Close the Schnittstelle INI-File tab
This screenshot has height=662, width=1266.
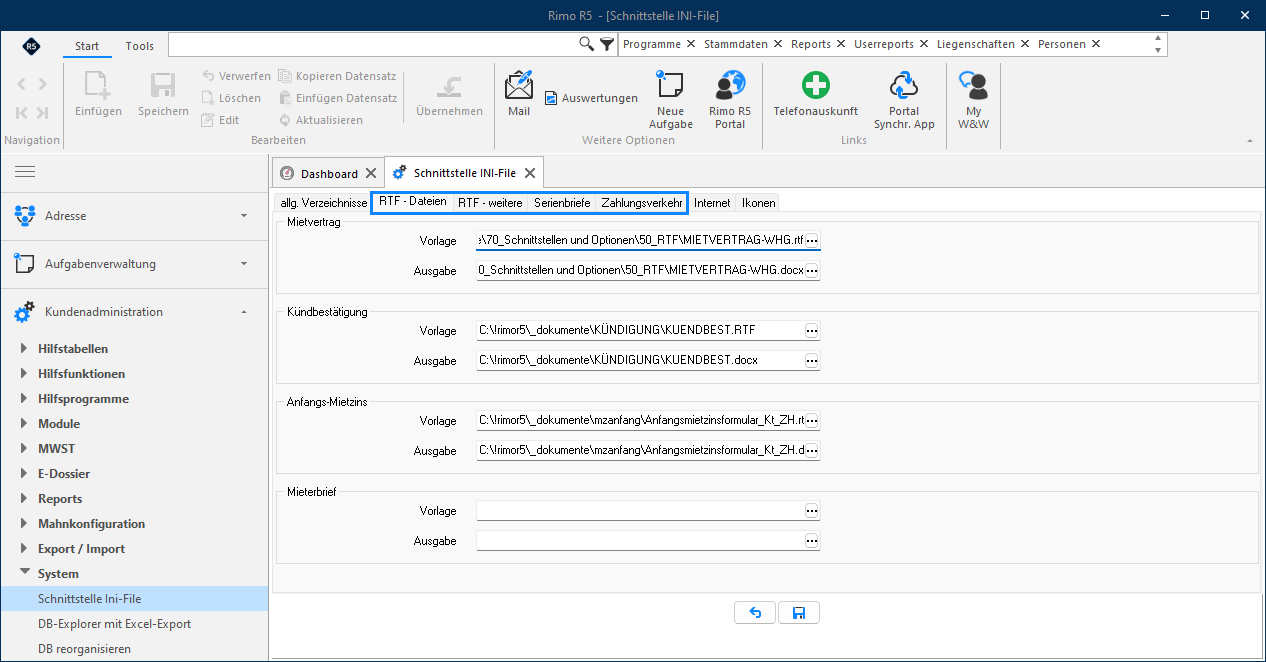(530, 173)
